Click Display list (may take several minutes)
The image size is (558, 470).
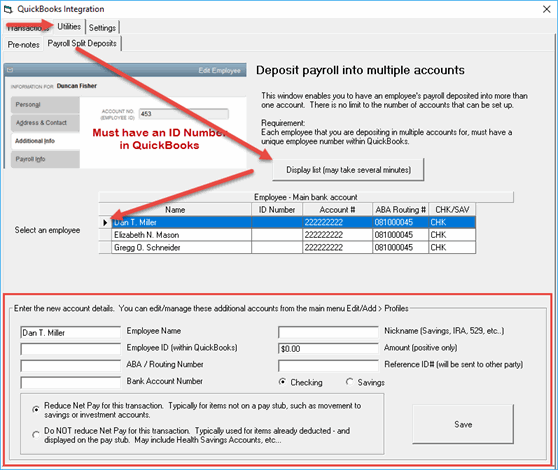click(348, 170)
